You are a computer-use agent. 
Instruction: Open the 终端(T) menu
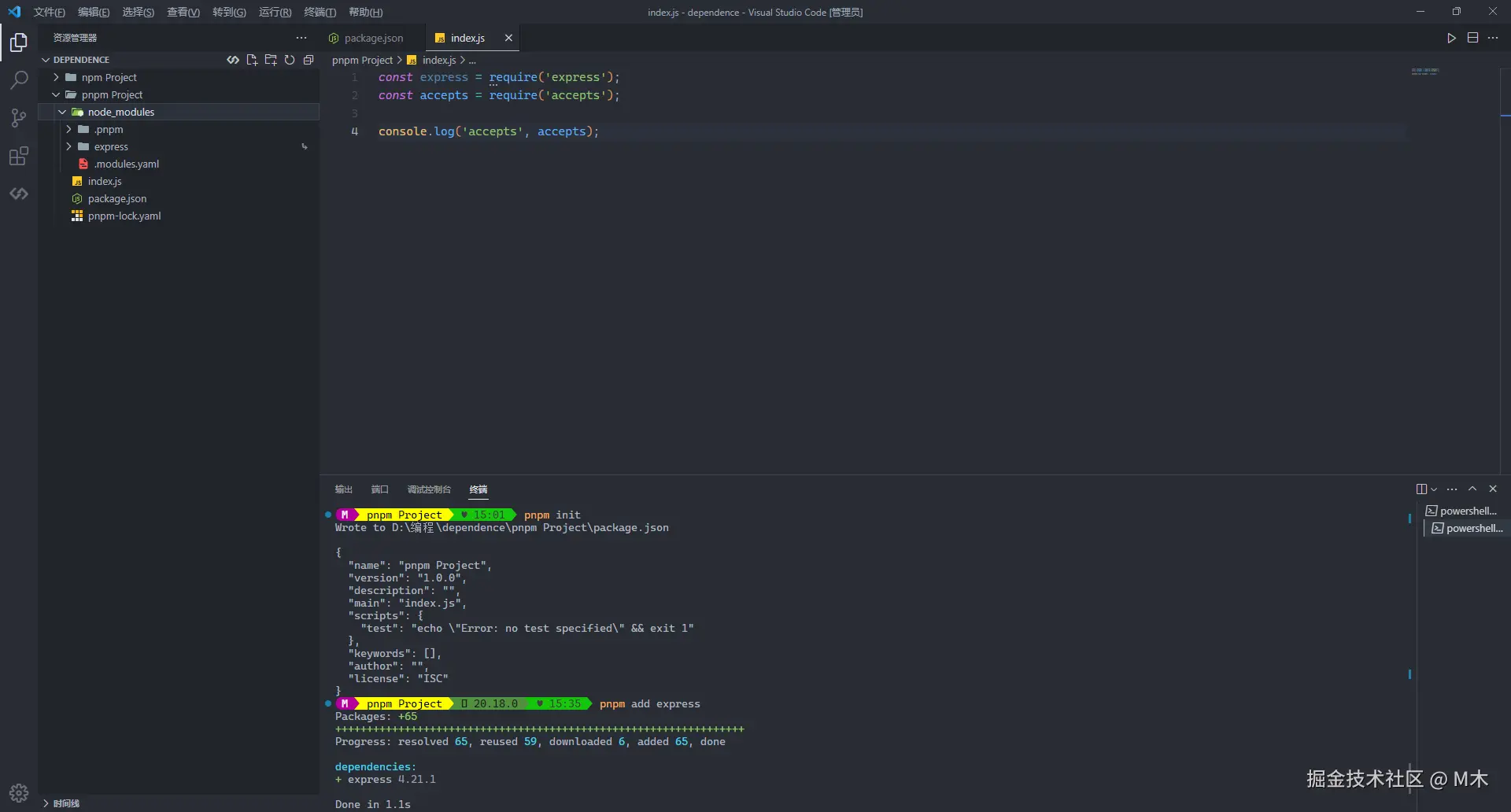[x=320, y=12]
